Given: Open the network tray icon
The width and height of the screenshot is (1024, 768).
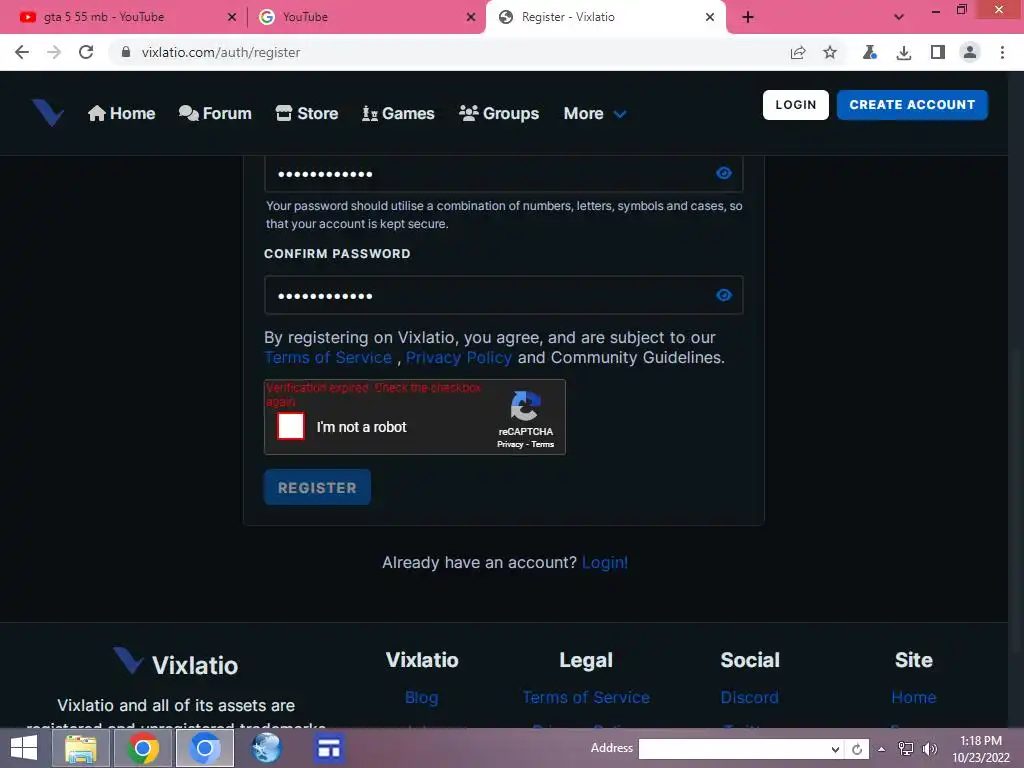Looking at the screenshot, I should (906, 749).
